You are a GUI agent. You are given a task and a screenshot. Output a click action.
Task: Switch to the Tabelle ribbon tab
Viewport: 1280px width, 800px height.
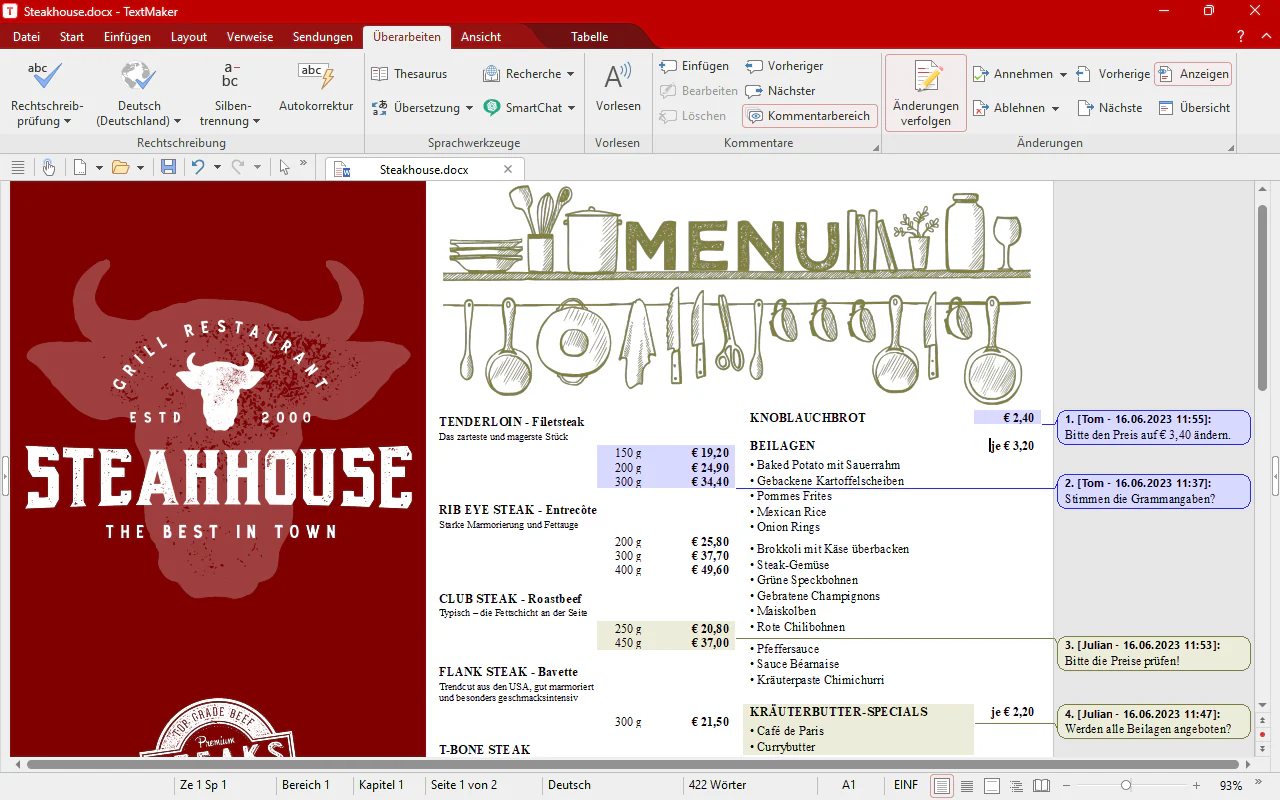[x=589, y=37]
